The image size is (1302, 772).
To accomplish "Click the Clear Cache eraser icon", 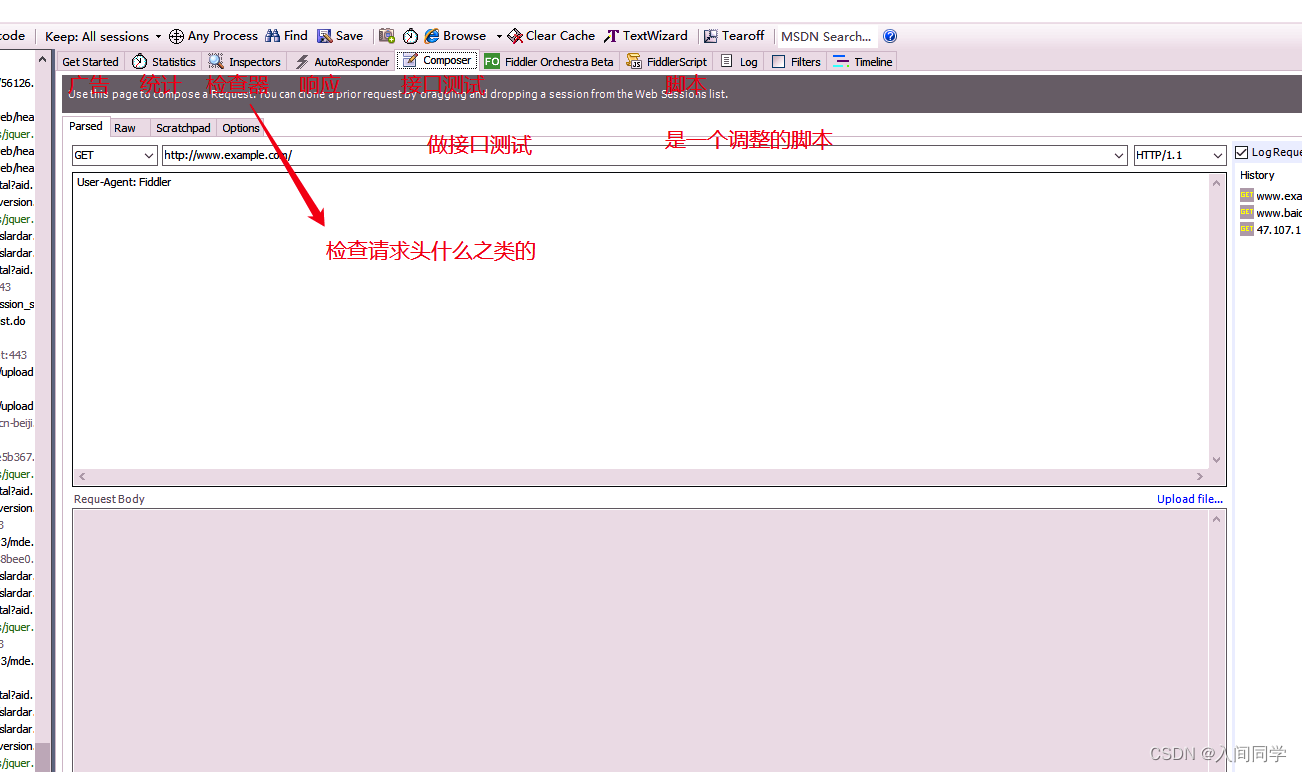I will 515,36.
